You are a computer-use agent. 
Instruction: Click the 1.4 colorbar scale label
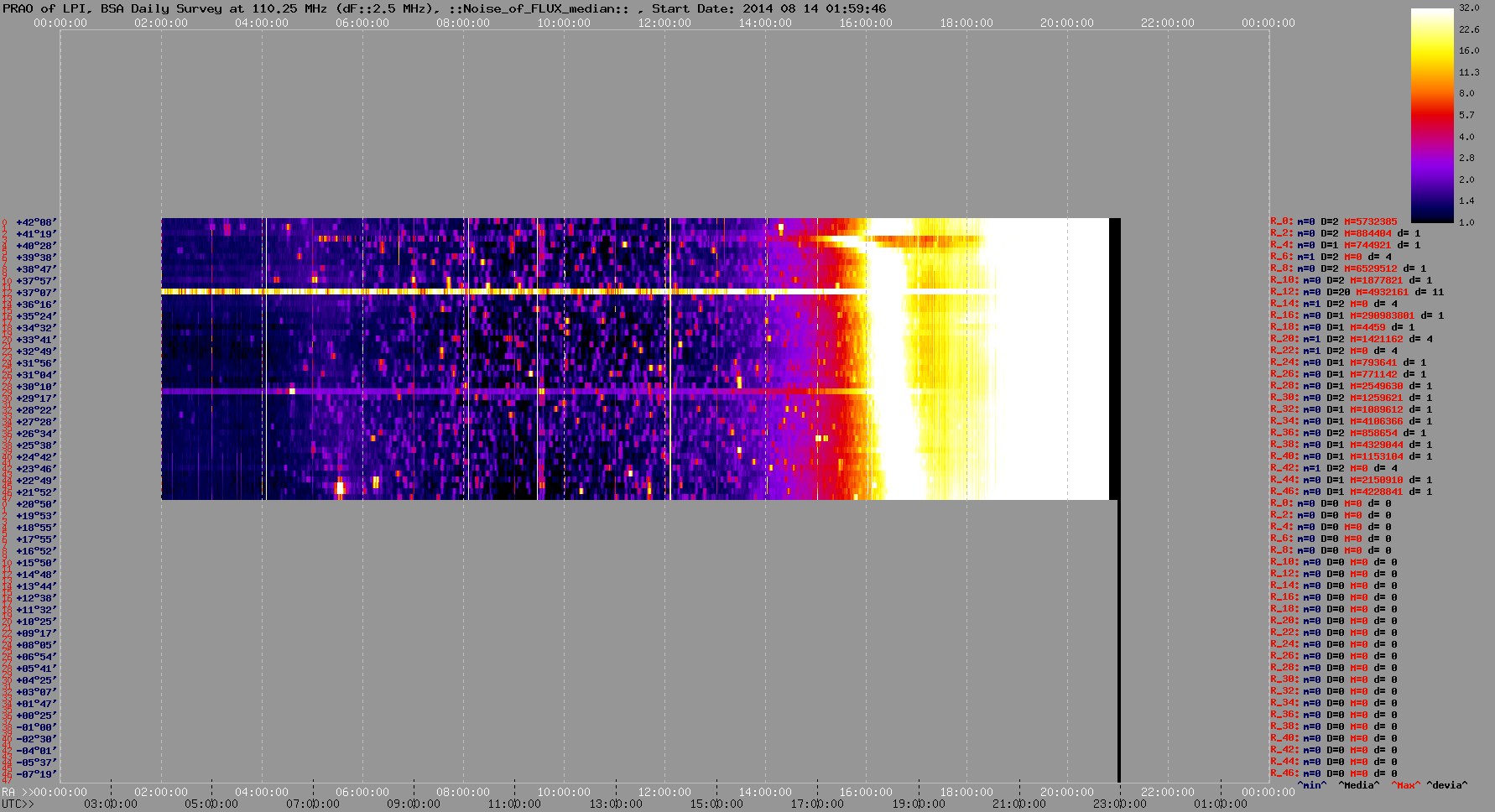tap(1466, 200)
